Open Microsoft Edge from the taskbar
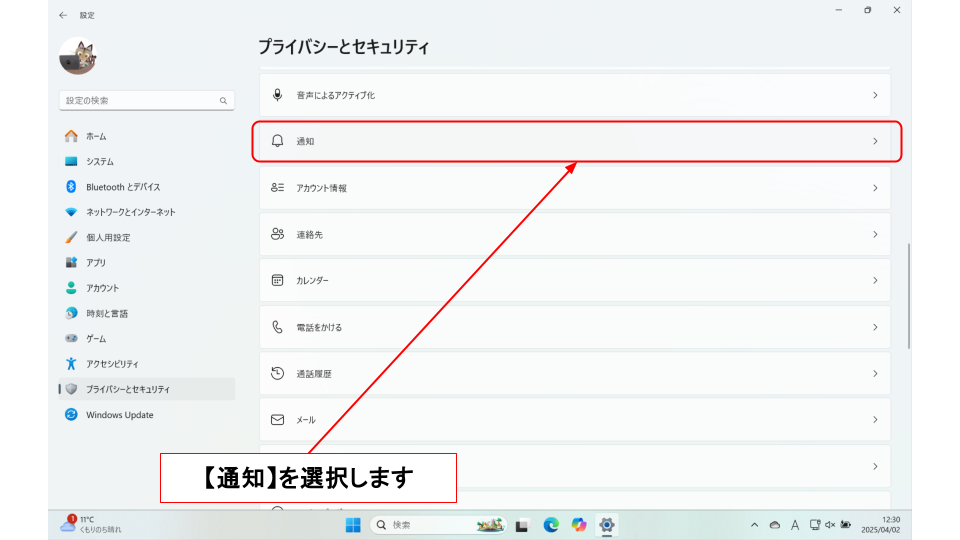This screenshot has height=540, width=960. coord(551,525)
